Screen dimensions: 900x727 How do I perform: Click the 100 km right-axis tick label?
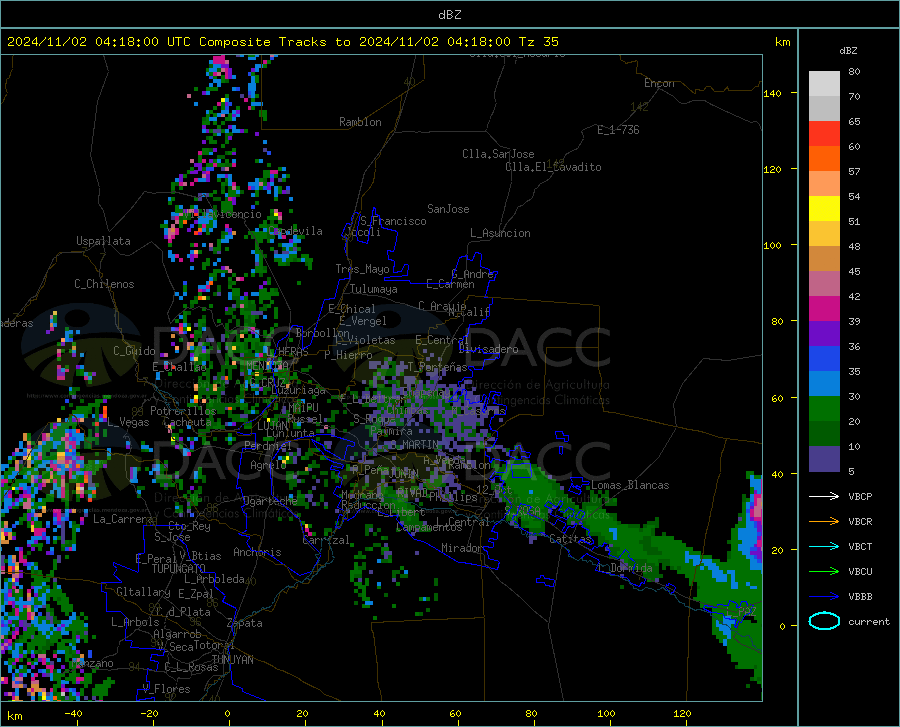point(772,245)
